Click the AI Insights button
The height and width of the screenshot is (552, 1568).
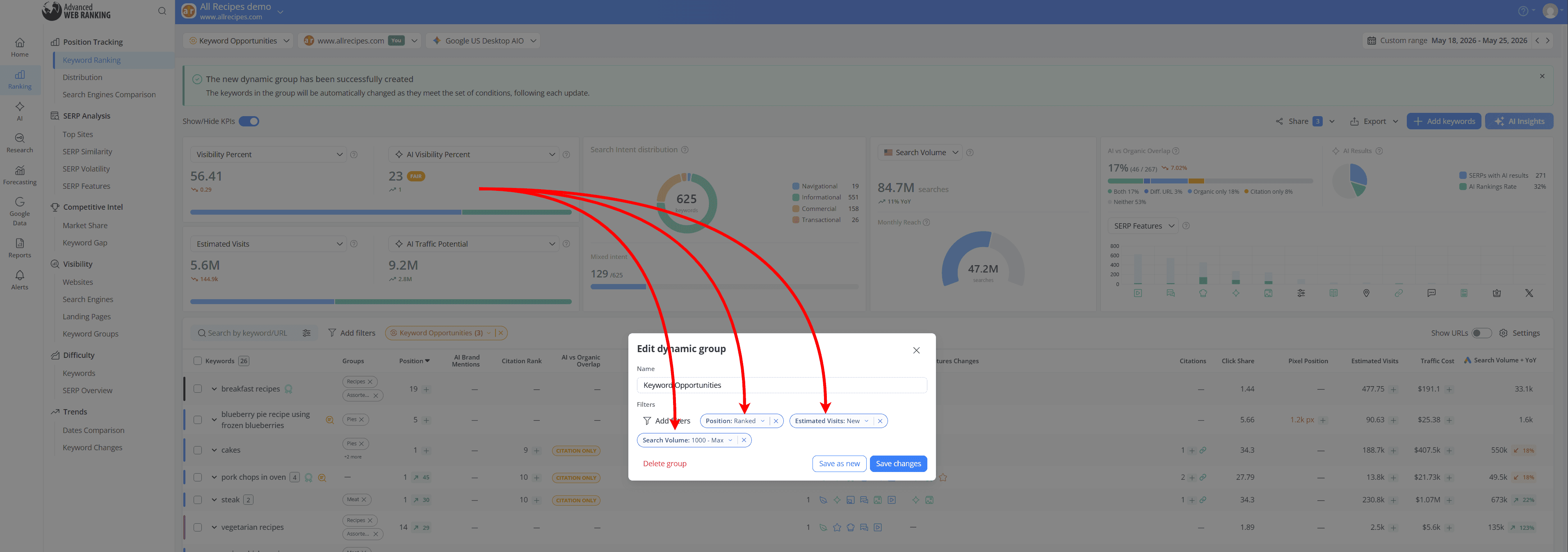(x=1519, y=121)
